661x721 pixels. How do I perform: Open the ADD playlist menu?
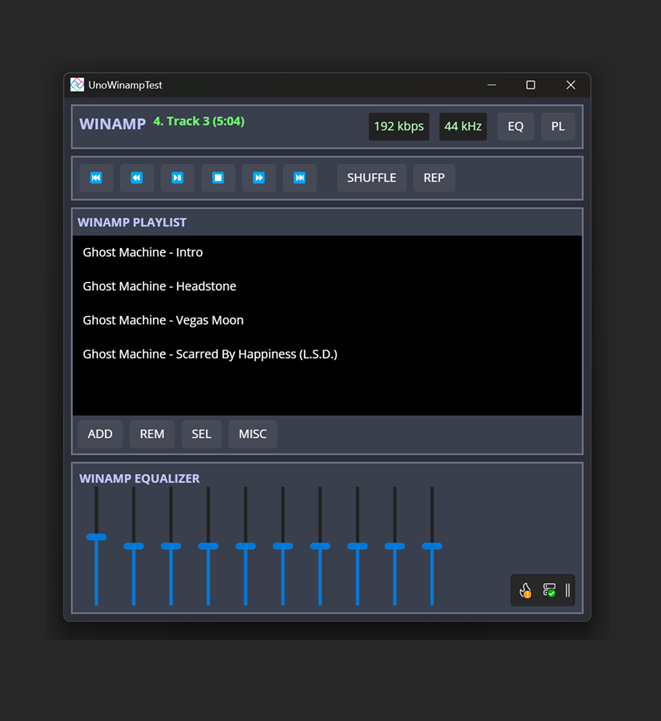(100, 434)
